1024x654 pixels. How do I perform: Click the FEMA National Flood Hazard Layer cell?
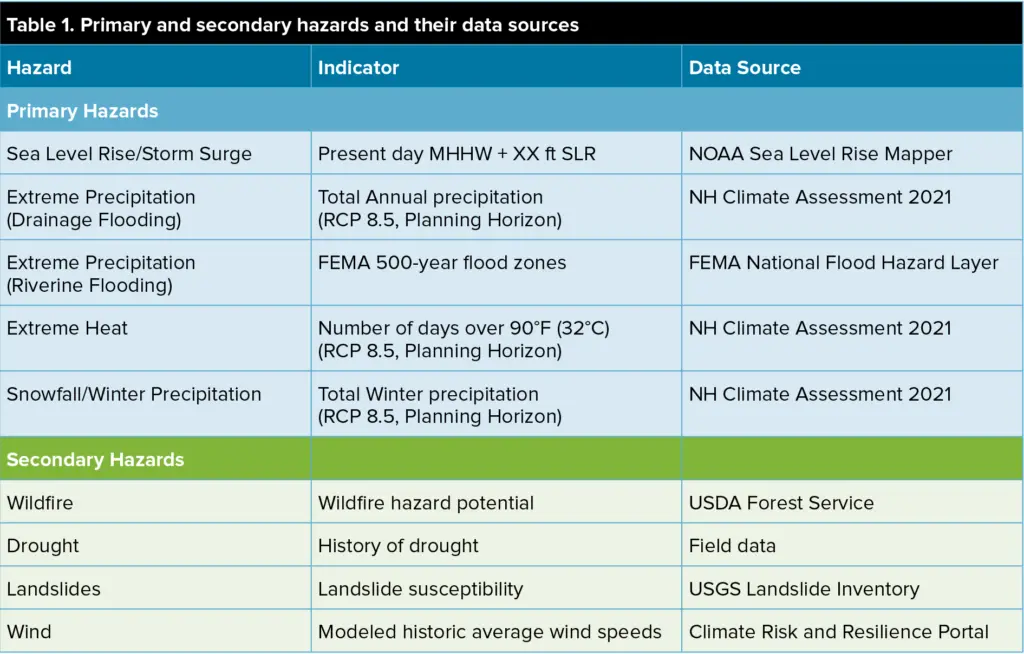point(853,273)
